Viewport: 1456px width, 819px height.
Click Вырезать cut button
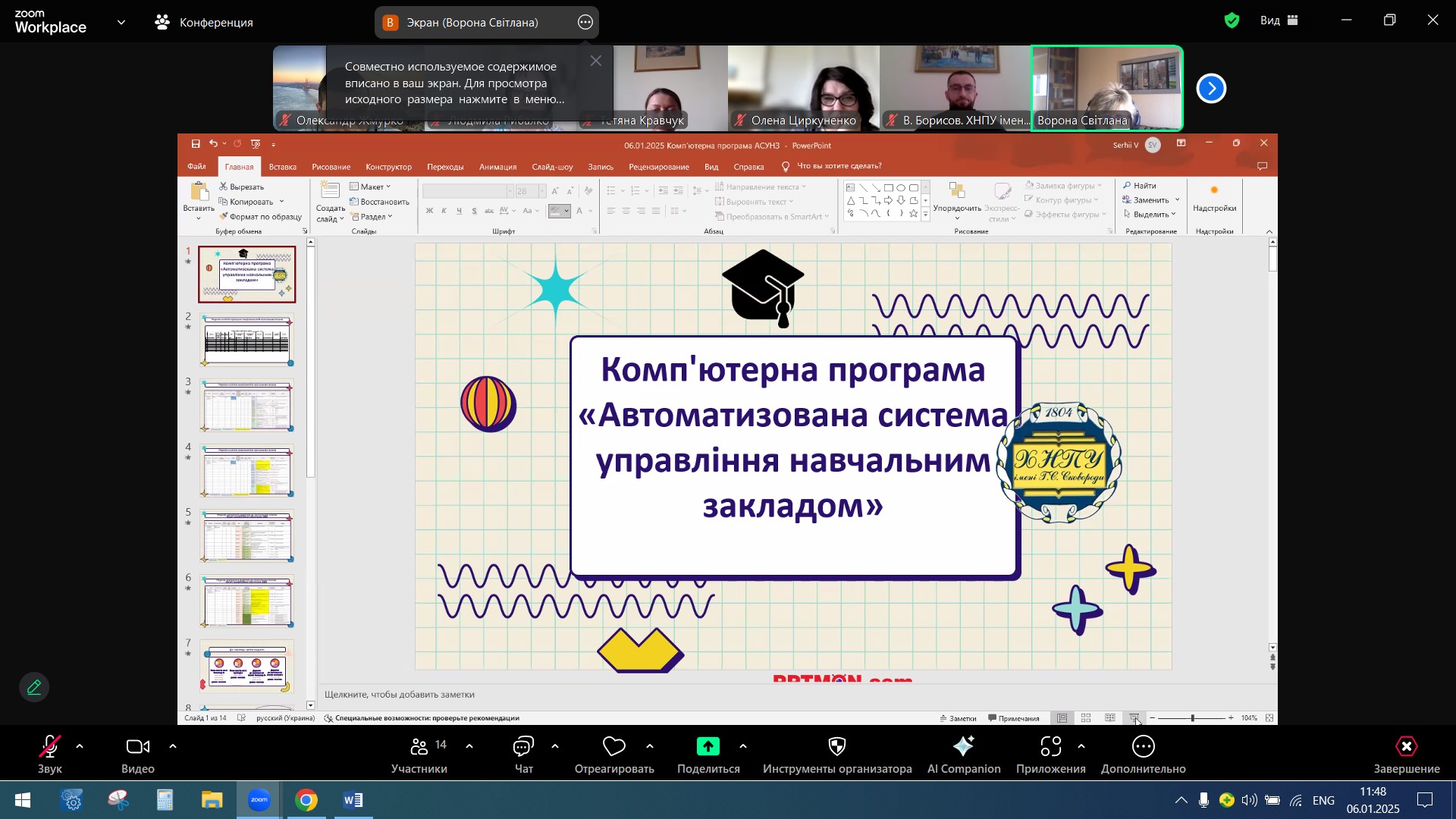click(x=242, y=187)
